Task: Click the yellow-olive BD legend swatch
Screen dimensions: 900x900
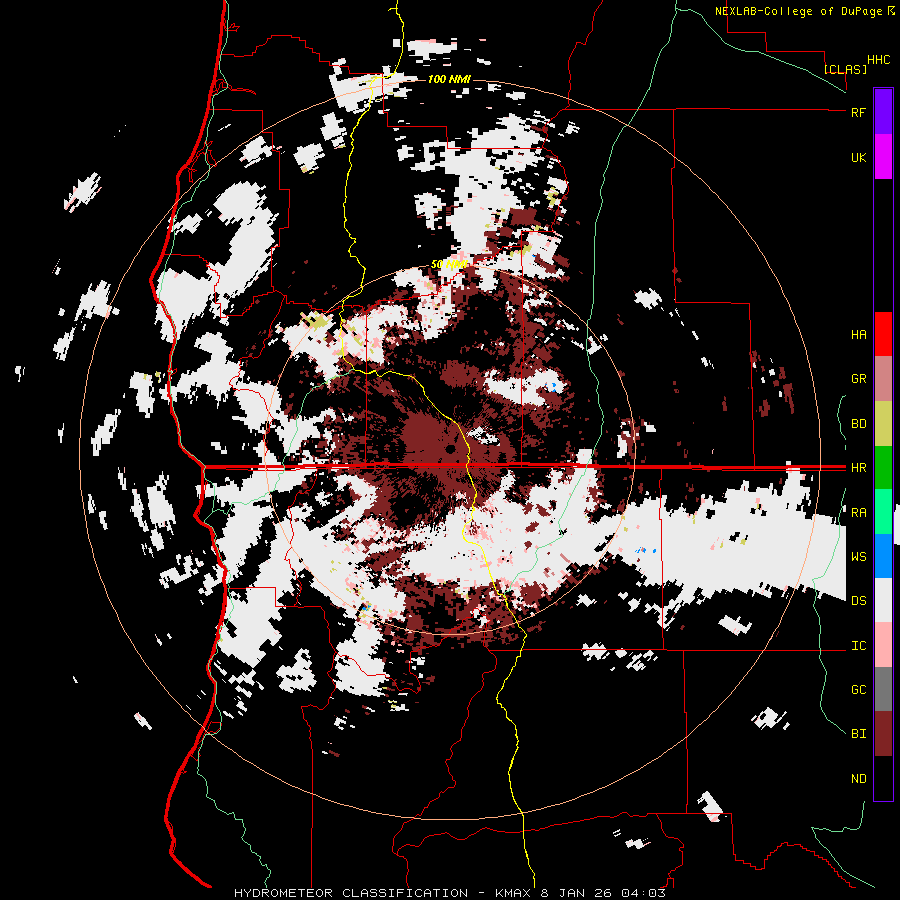Action: click(883, 423)
